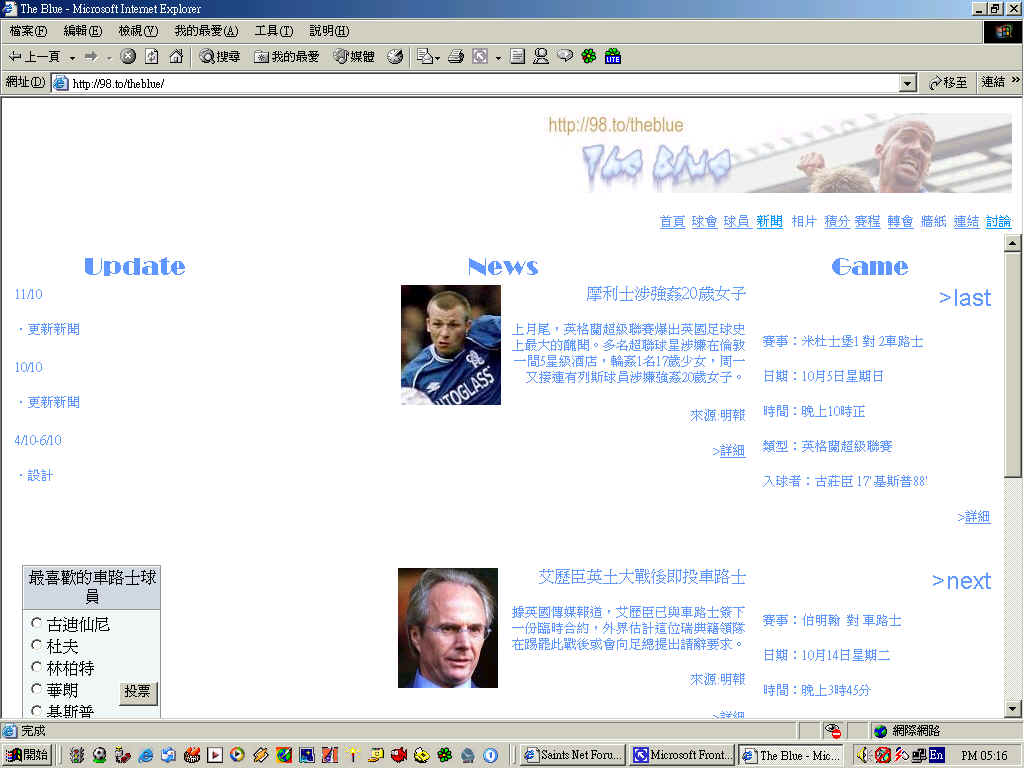The image size is (1024, 768).
Task: Click the ICQ Lite toolbar icon
Action: 613,57
